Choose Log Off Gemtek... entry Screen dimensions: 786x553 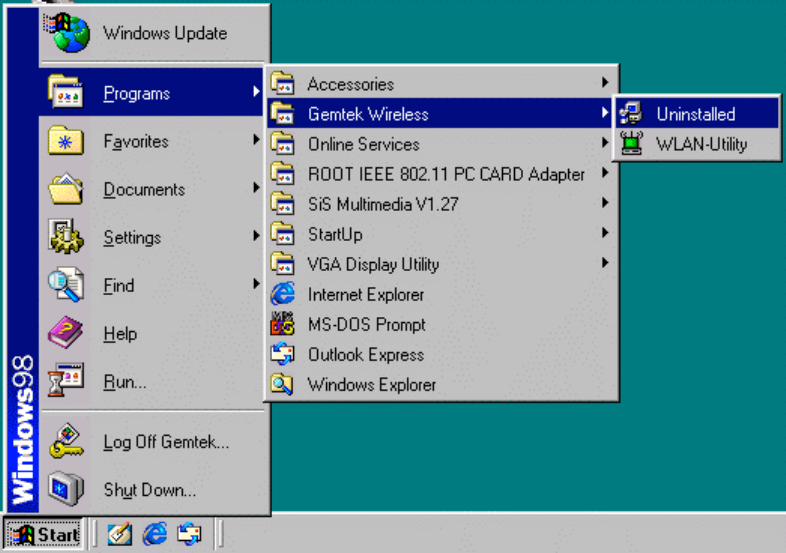pyautogui.click(x=151, y=442)
